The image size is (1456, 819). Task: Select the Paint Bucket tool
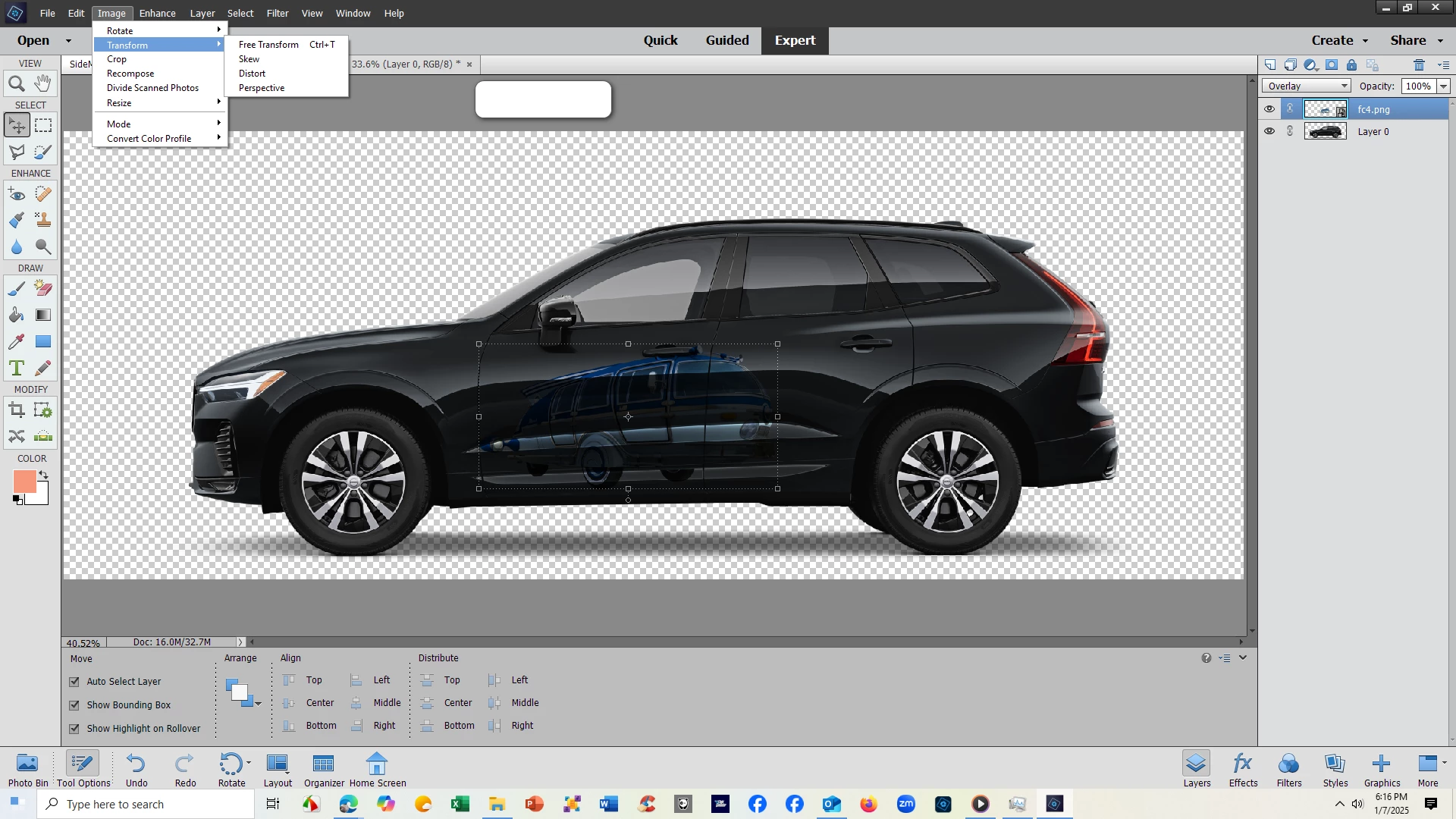(17, 315)
